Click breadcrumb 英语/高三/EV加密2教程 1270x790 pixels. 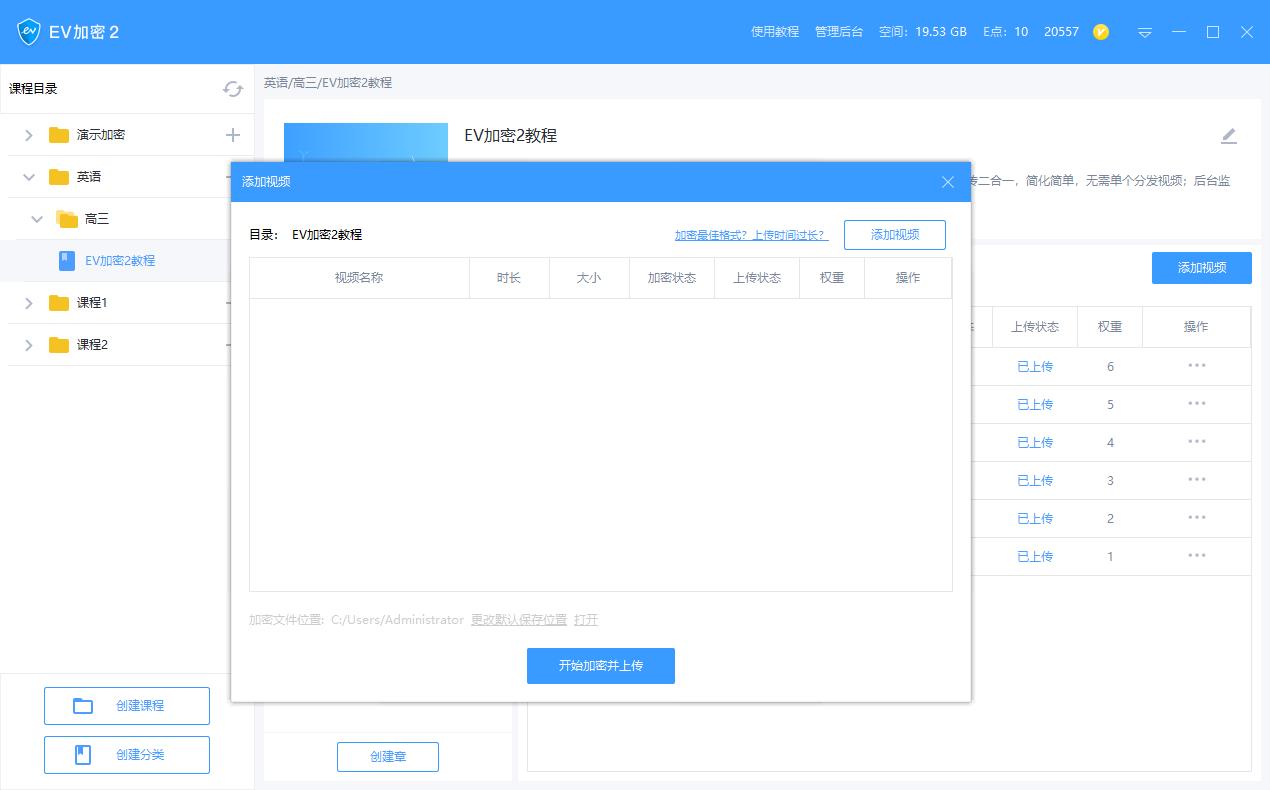tap(328, 83)
